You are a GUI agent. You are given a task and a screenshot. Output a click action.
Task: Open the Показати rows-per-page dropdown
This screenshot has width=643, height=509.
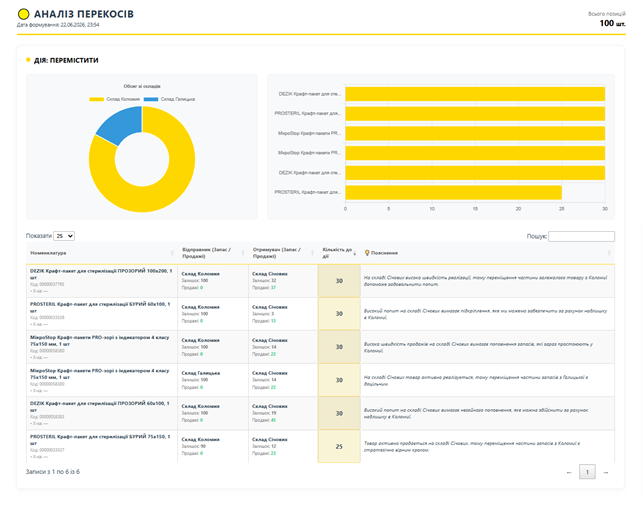click(x=64, y=236)
